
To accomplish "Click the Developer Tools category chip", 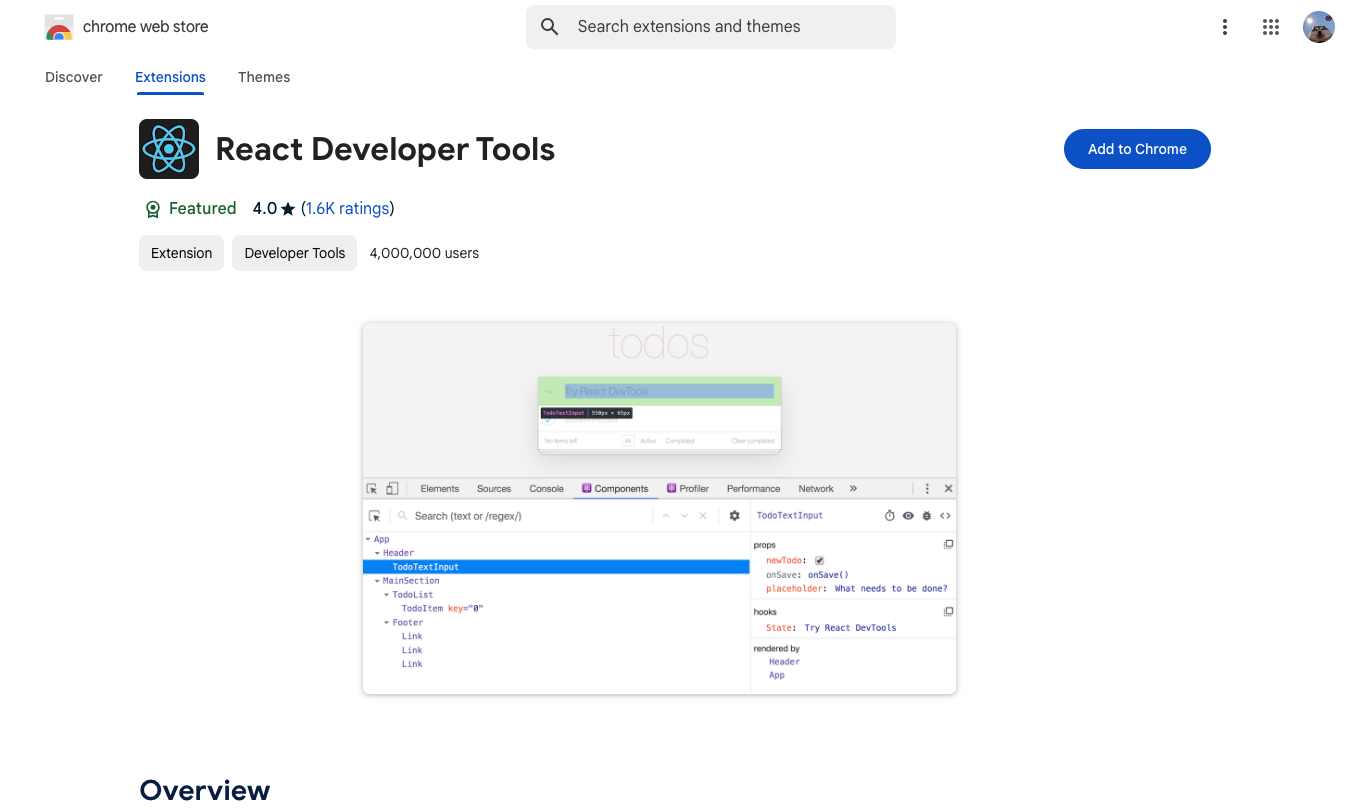I will click(x=294, y=253).
